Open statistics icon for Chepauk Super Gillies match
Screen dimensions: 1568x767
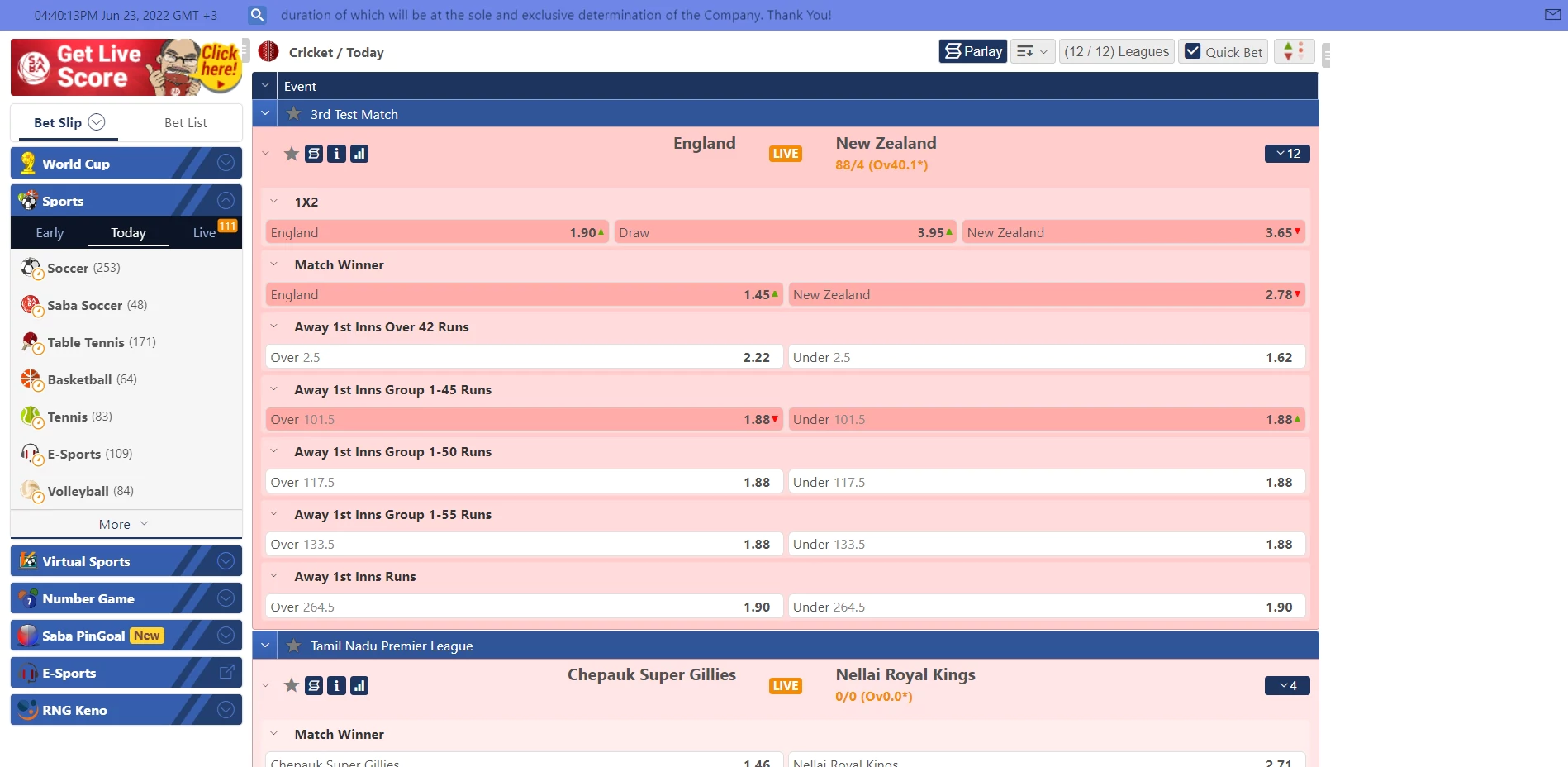(x=359, y=685)
